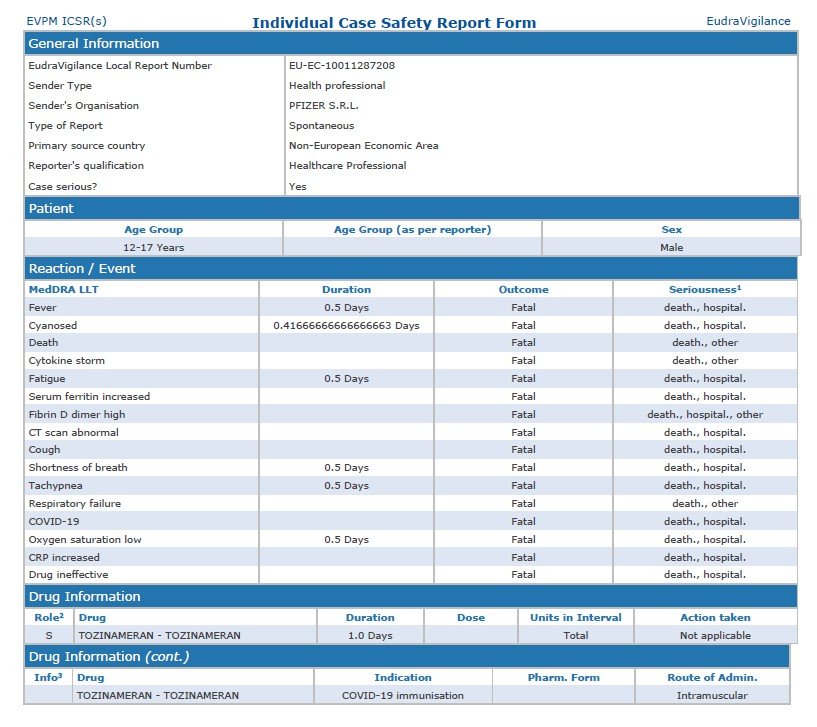
Task: Click the Intramuscular route of admin cell
Action: [x=711, y=696]
